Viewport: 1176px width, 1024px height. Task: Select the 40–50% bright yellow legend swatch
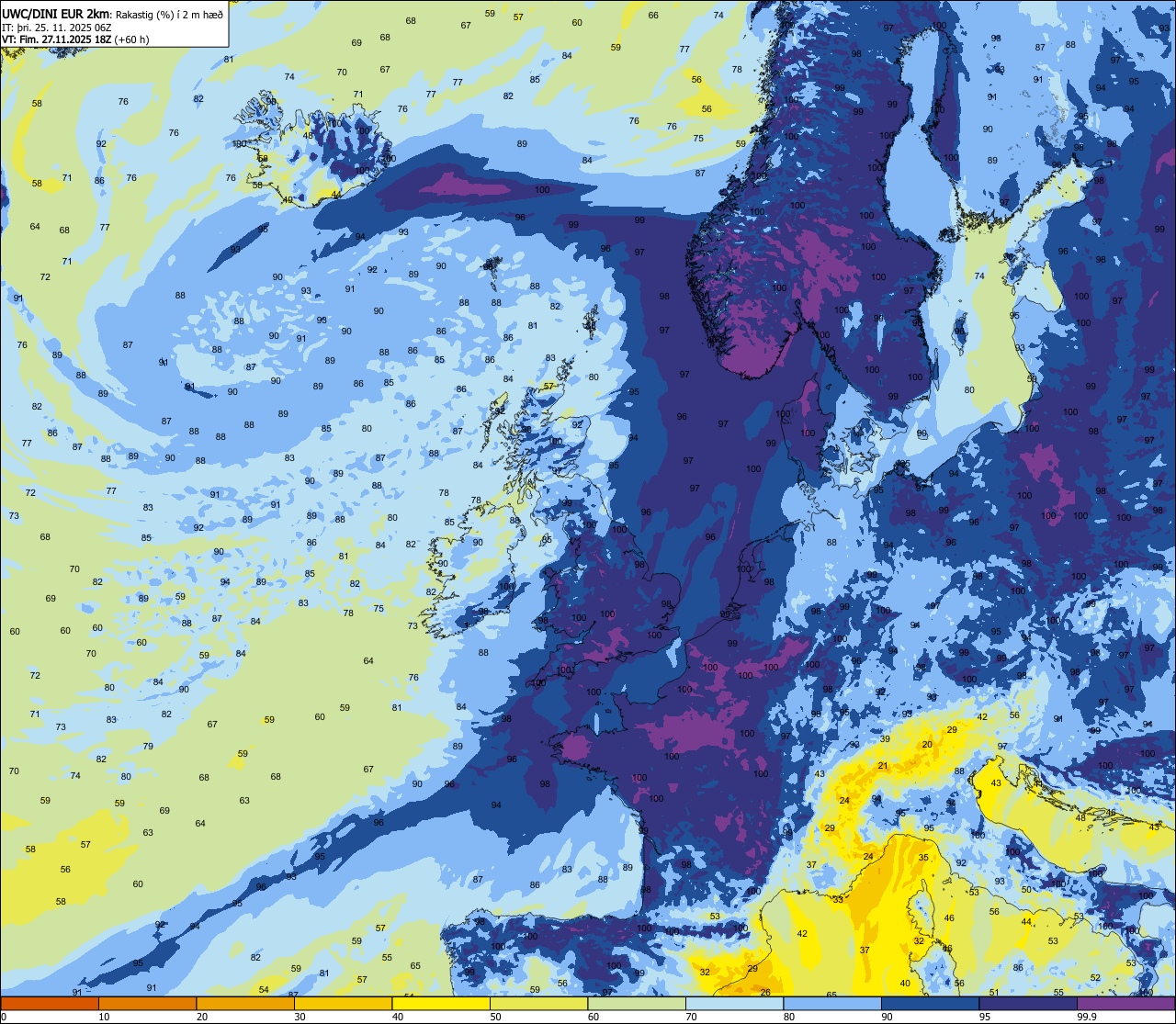pos(441,1004)
